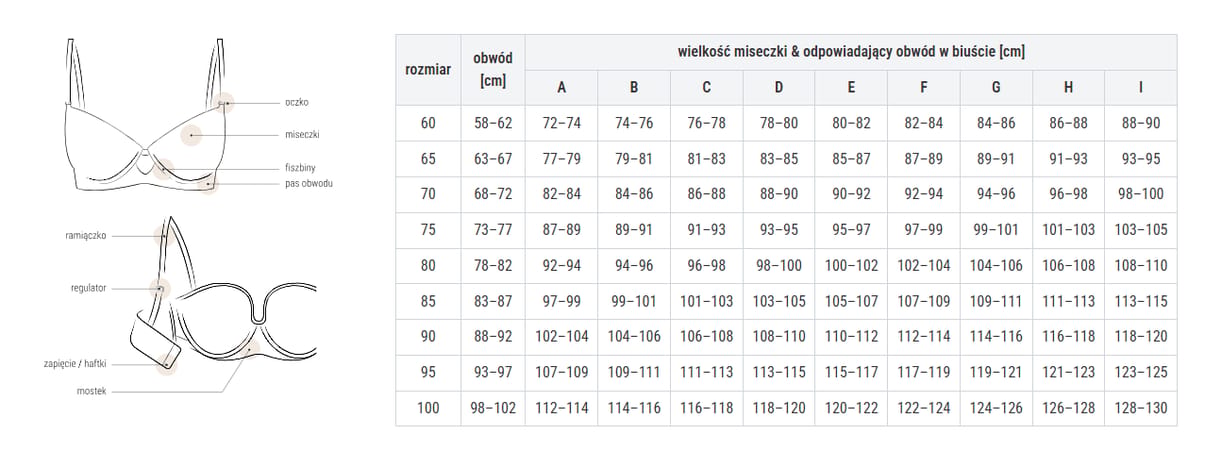This screenshot has width=1205, height=451.
Task: Click the 98–102 obwód cell for size 100
Action: 492,408
